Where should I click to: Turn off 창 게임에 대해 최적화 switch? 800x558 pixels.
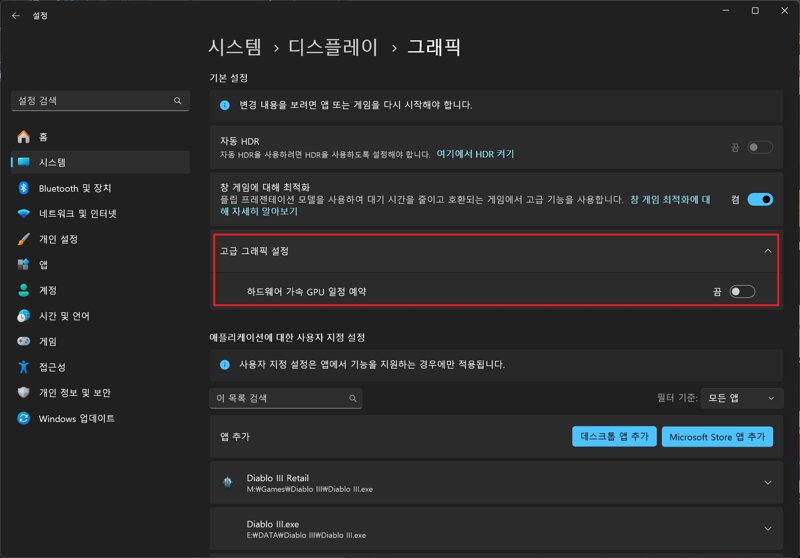pyautogui.click(x=760, y=199)
